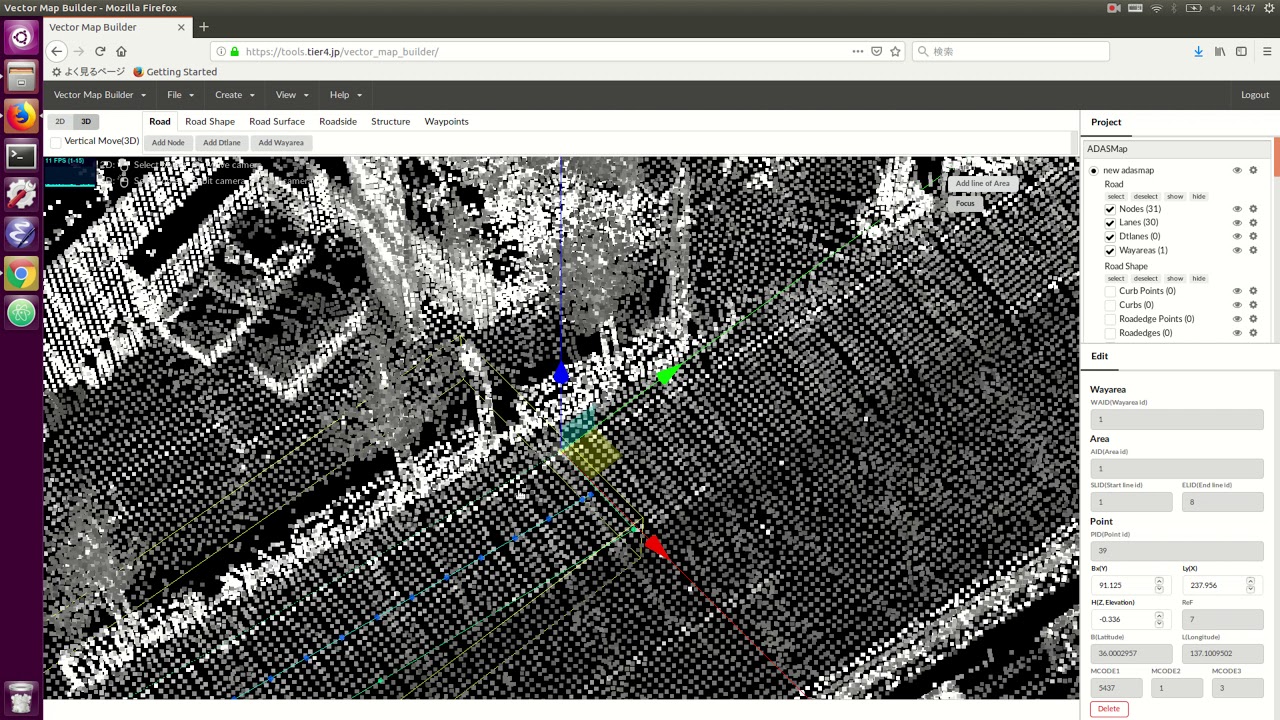Open a new Firefox tab
The width and height of the screenshot is (1280, 720).
click(x=204, y=27)
